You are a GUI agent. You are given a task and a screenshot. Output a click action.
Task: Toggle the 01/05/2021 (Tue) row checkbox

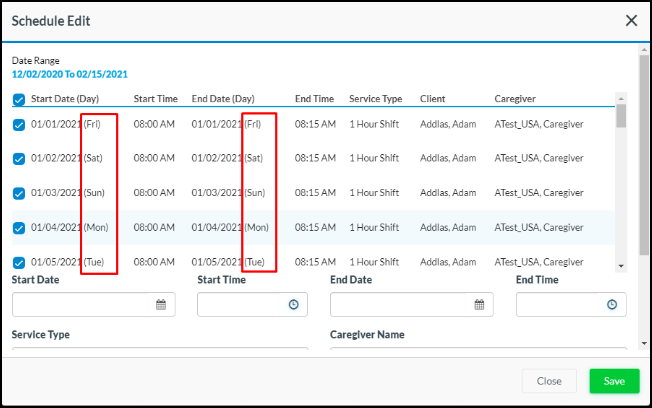coord(20,262)
